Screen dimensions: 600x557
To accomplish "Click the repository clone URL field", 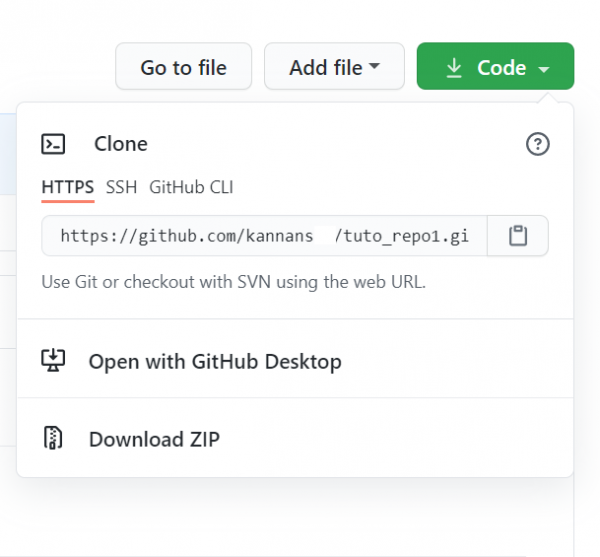I will pos(265,236).
